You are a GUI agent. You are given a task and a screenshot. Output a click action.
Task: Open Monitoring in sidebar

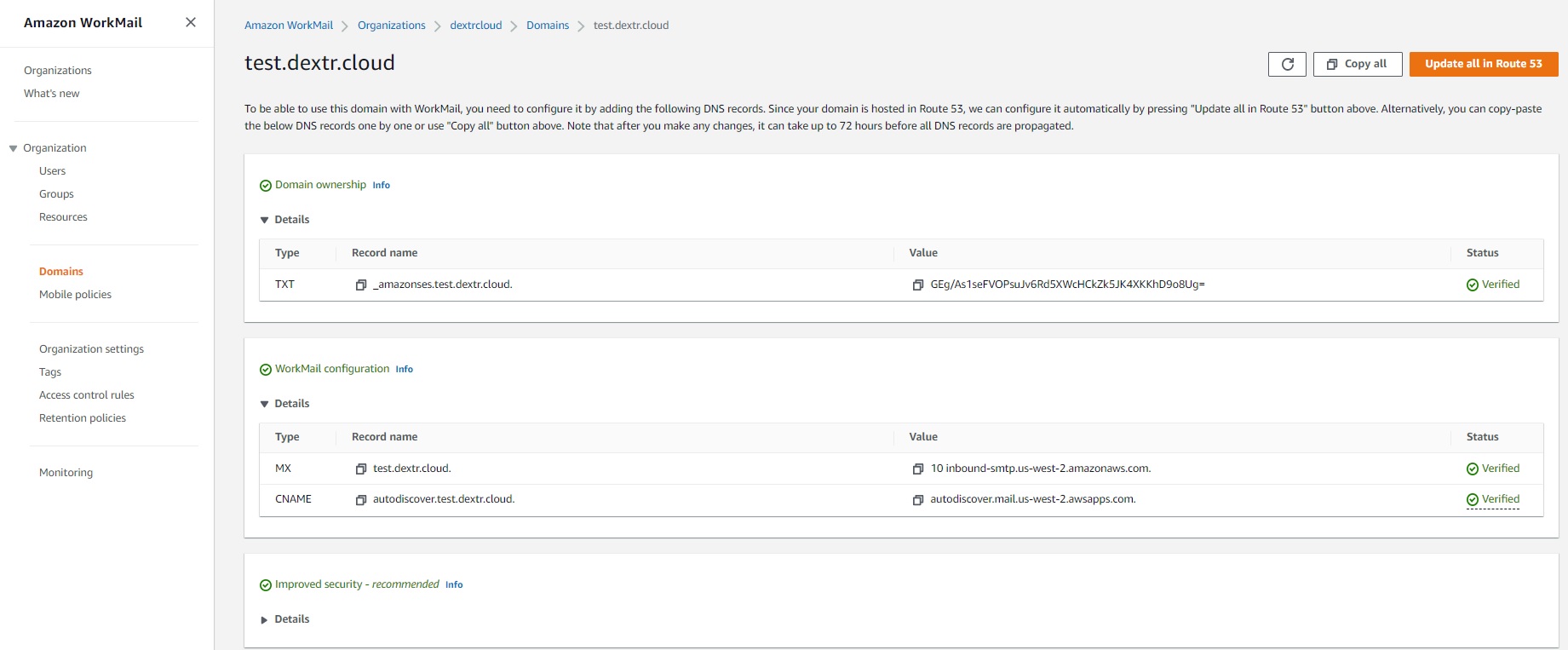coord(66,473)
